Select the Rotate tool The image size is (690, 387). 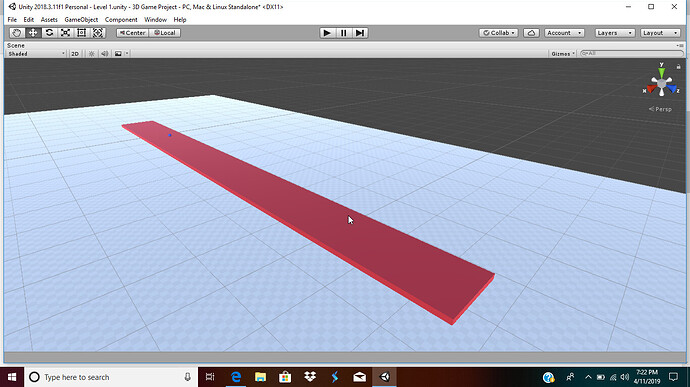point(49,33)
